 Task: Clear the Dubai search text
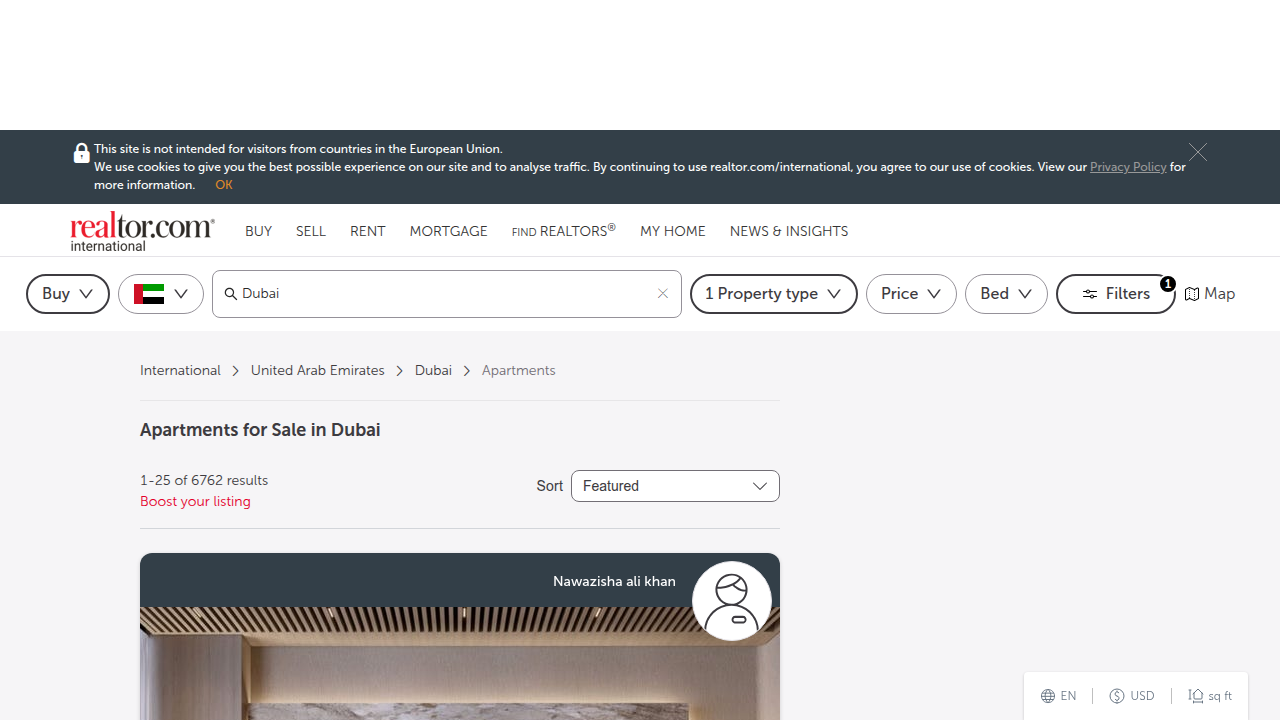tap(662, 294)
